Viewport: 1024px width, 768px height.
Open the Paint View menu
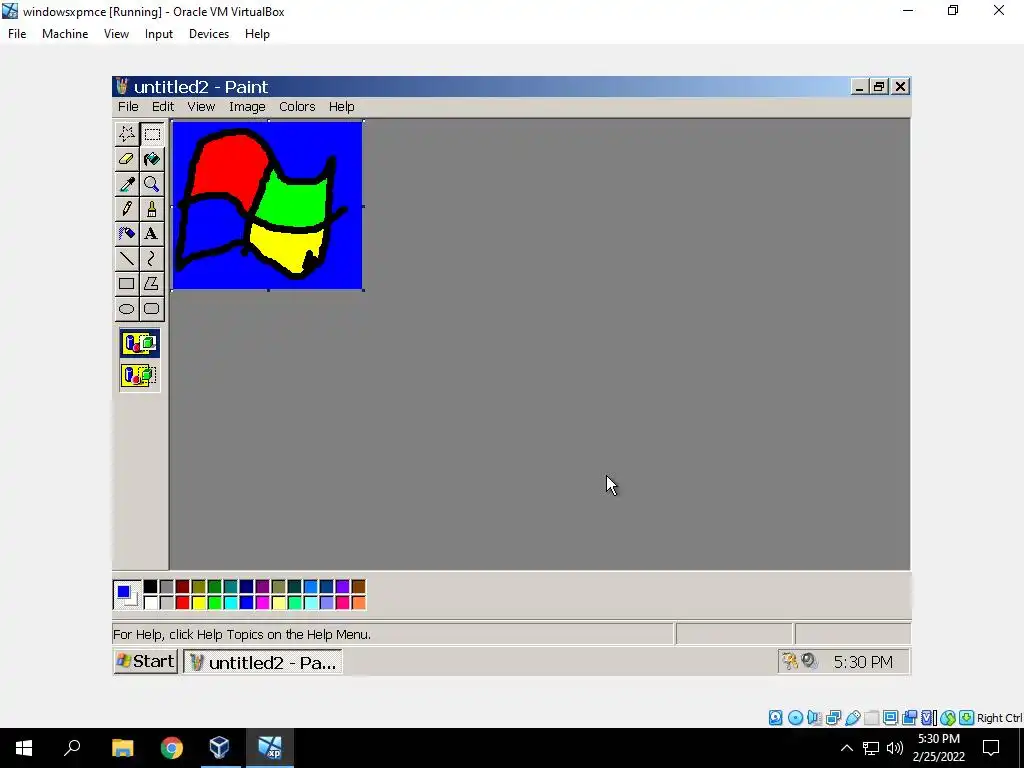click(x=201, y=106)
